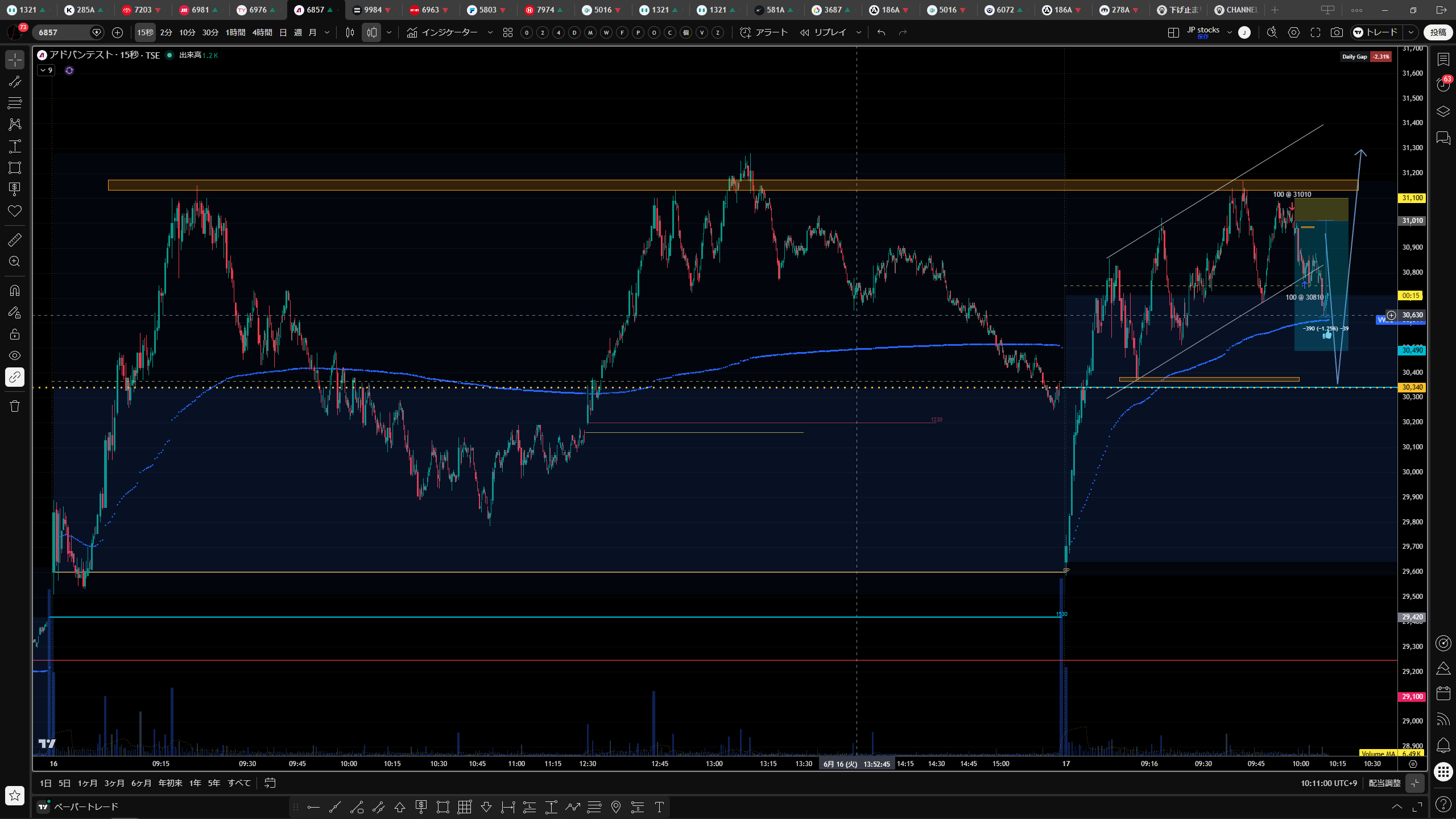Toggle fullscreen chart mode

pyautogui.click(x=1315, y=32)
